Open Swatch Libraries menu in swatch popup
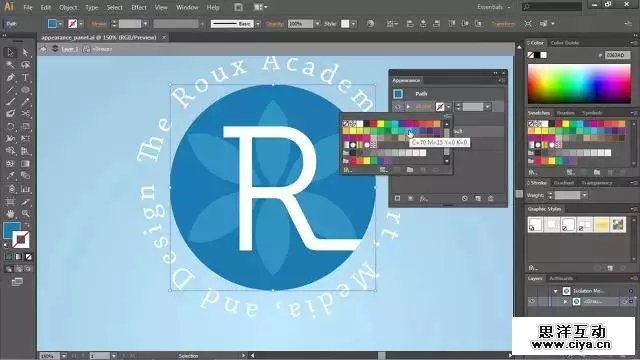Image resolution: width=640 pixels, height=360 pixels. pos(347,170)
